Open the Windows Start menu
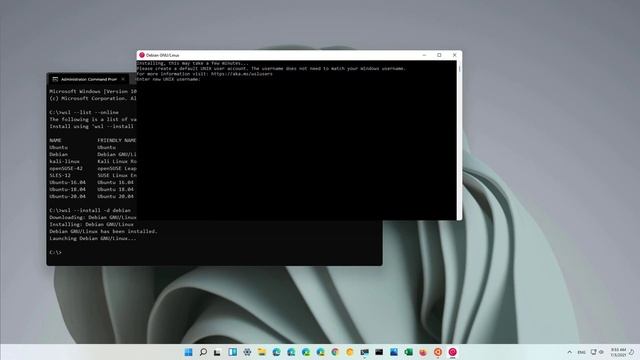The height and width of the screenshot is (360, 640). [x=189, y=352]
